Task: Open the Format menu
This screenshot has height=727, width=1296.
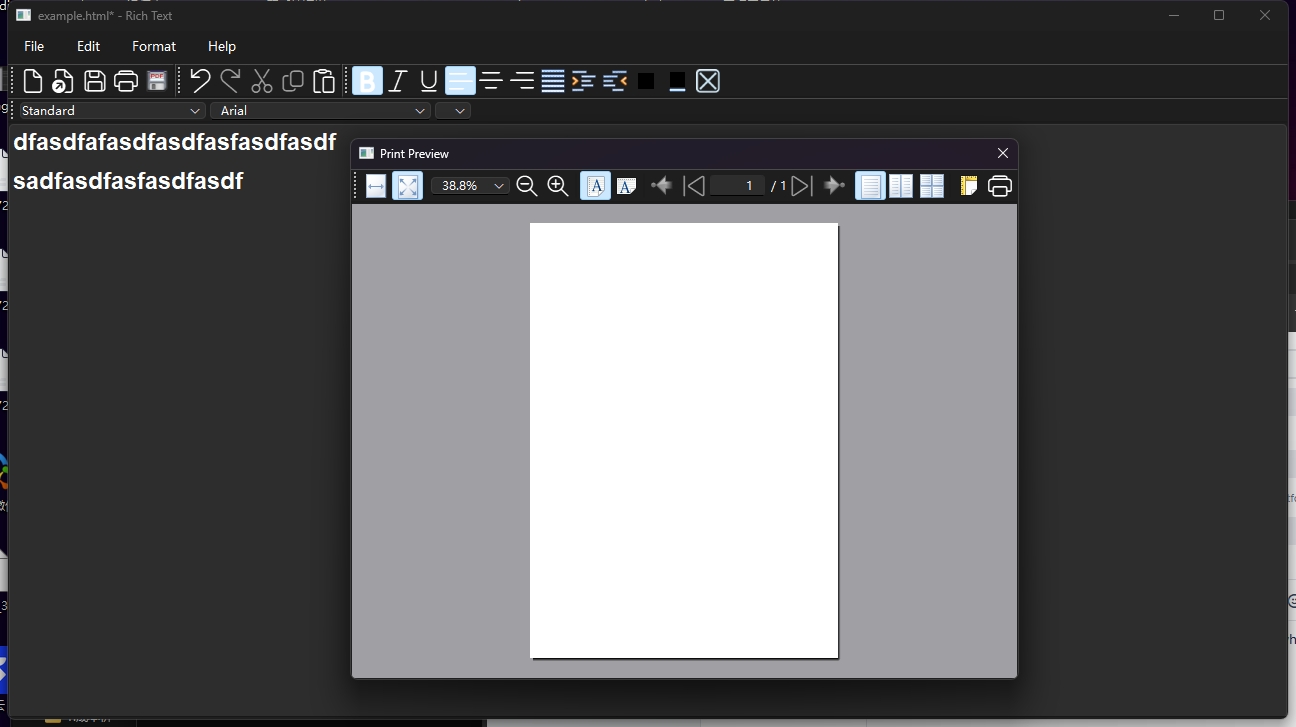Action: pyautogui.click(x=154, y=46)
